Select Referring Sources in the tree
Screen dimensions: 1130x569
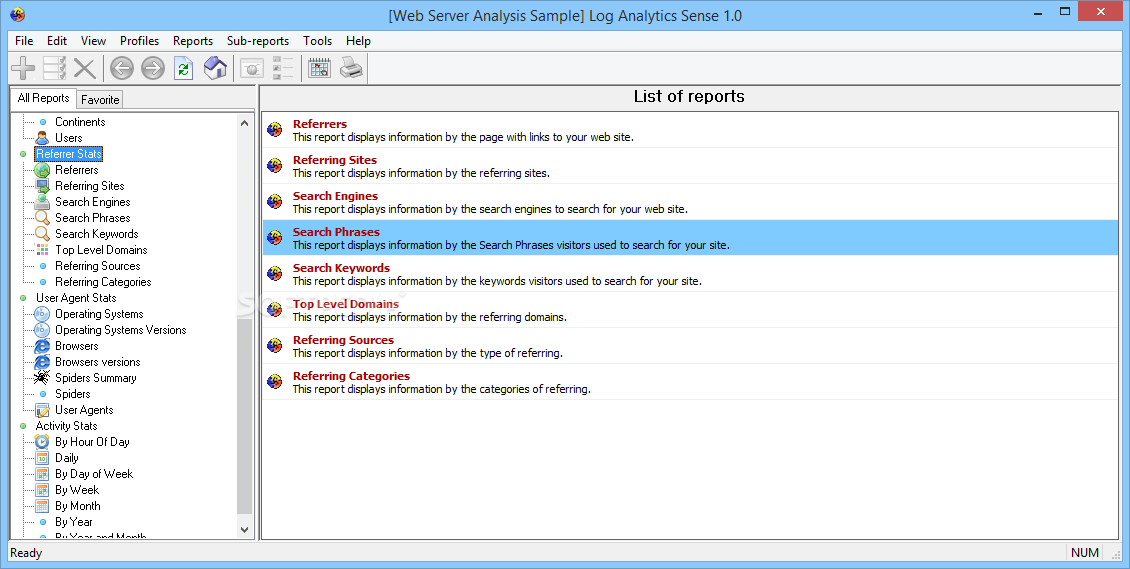pos(97,266)
